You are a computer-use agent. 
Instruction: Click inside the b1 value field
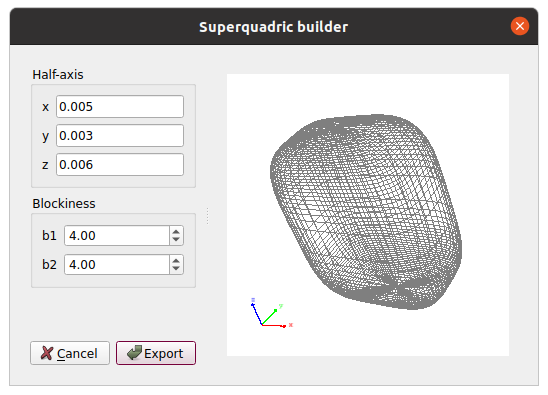117,236
